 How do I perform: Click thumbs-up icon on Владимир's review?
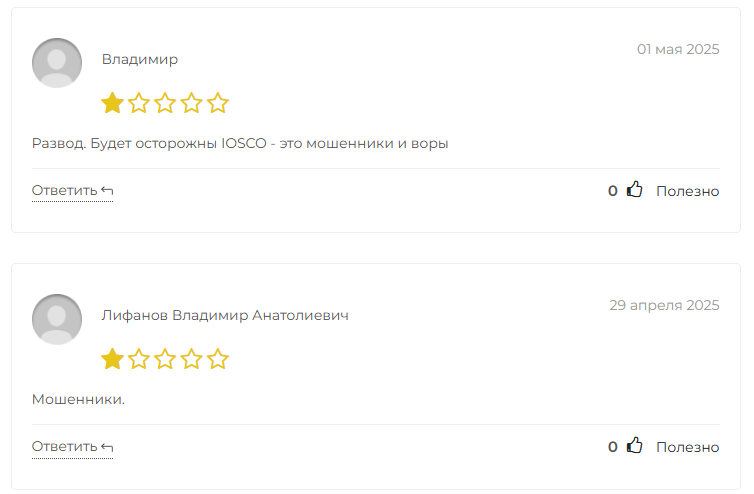(x=634, y=190)
